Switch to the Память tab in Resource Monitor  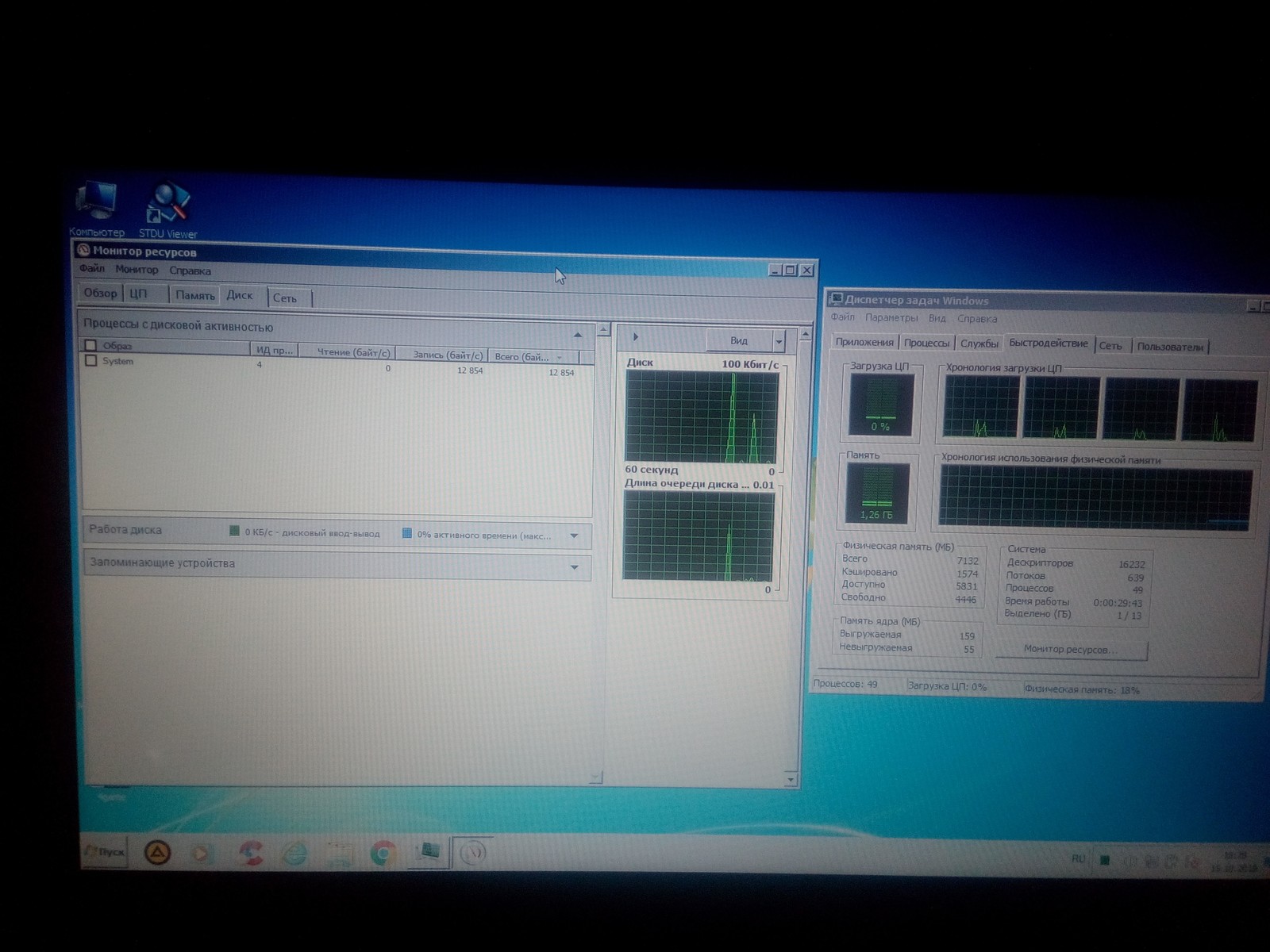[x=194, y=295]
